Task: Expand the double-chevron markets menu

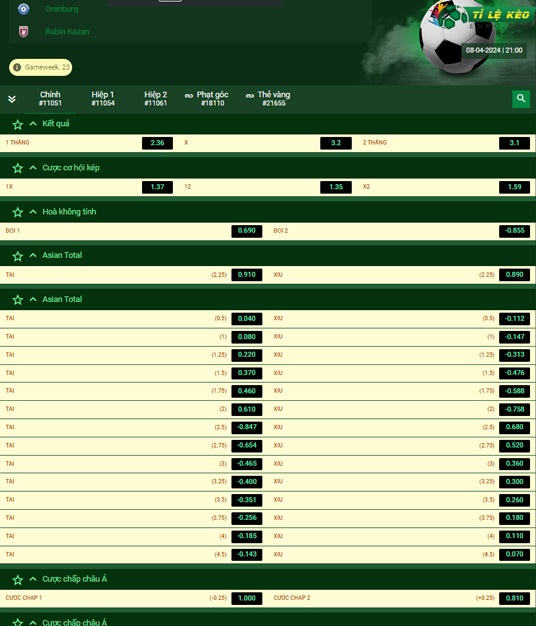Action: (x=12, y=99)
